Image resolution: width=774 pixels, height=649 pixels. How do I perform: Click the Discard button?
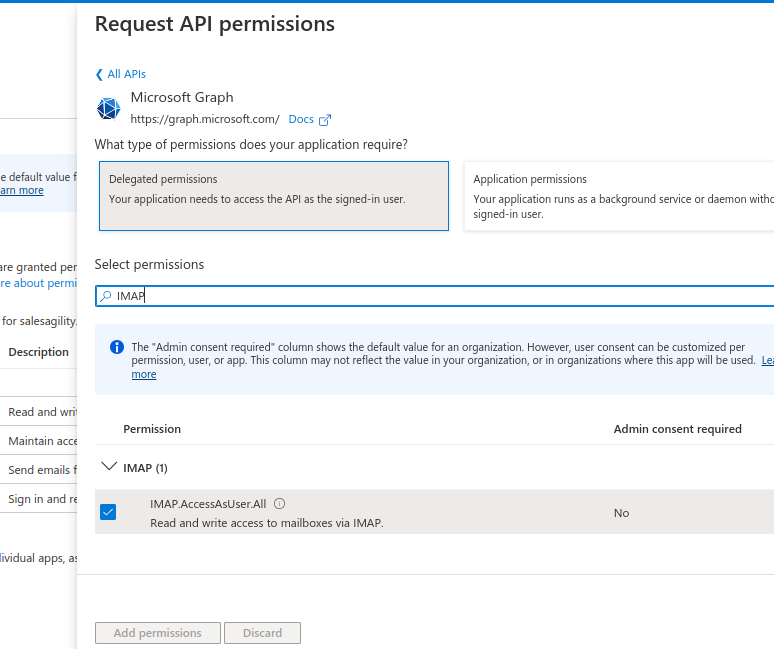point(263,633)
